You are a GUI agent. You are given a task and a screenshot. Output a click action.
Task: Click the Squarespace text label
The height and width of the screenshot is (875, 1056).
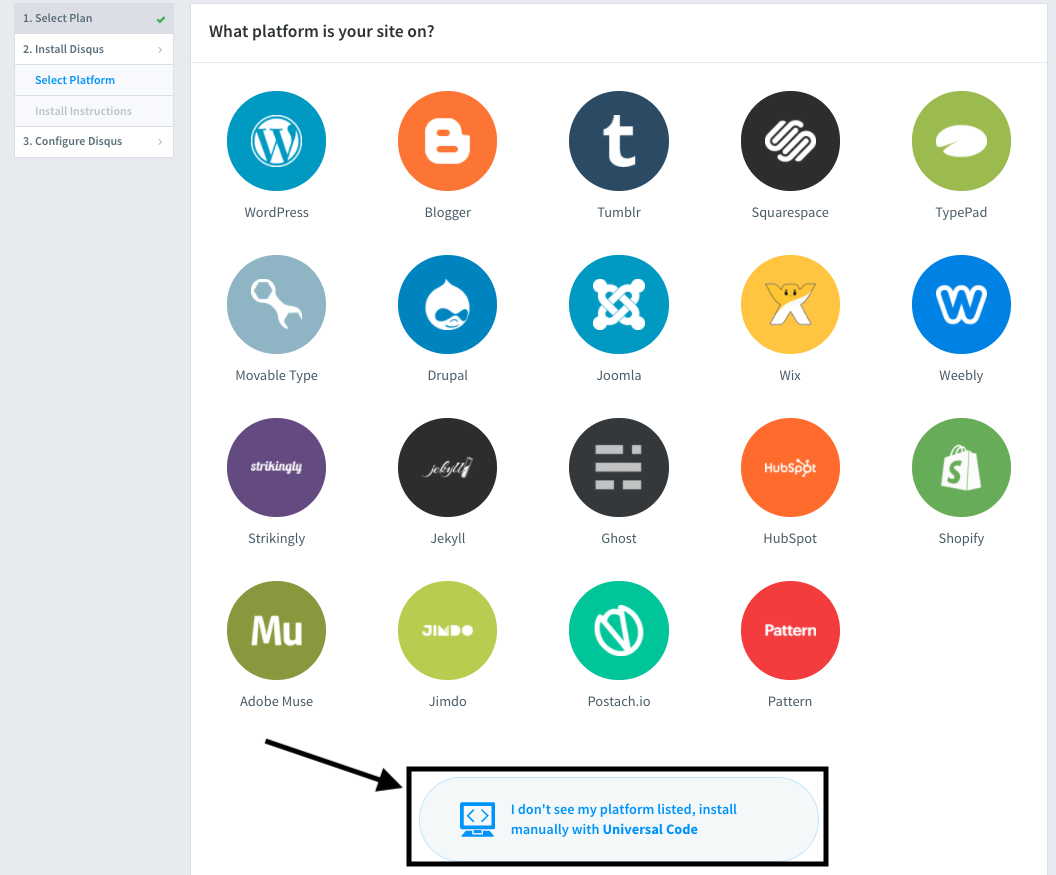pos(790,213)
